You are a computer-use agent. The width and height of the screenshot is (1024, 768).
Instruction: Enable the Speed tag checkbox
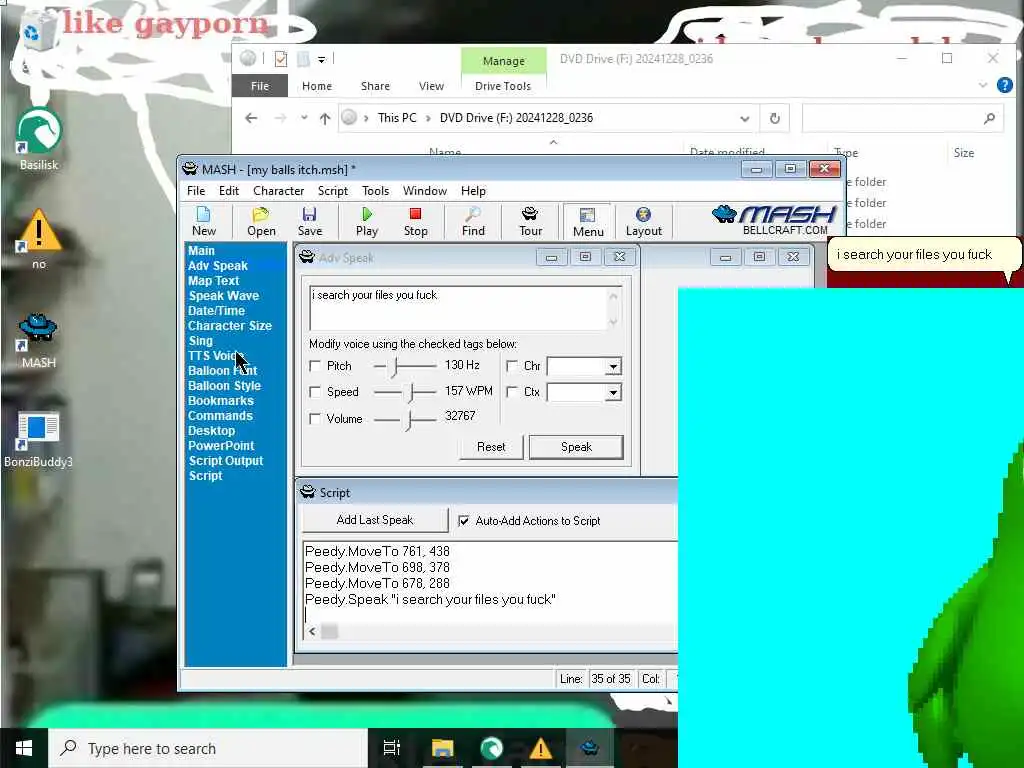(315, 392)
